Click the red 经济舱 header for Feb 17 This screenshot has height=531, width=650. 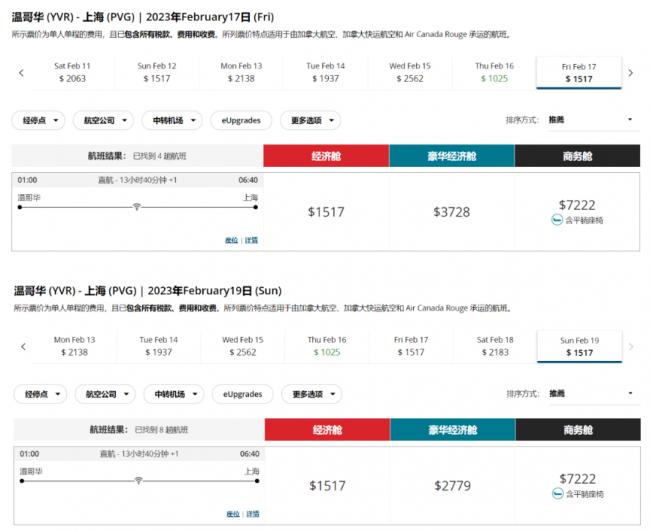(x=326, y=156)
